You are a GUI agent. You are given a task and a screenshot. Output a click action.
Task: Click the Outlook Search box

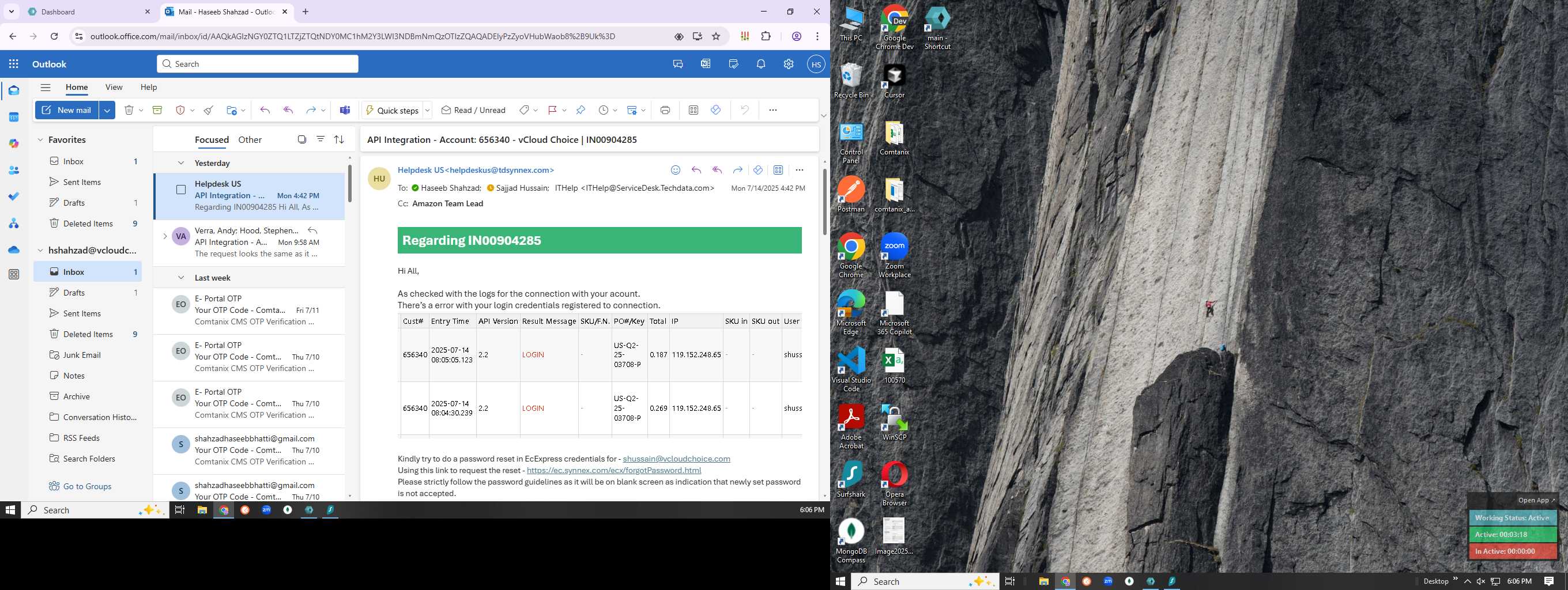pyautogui.click(x=258, y=64)
